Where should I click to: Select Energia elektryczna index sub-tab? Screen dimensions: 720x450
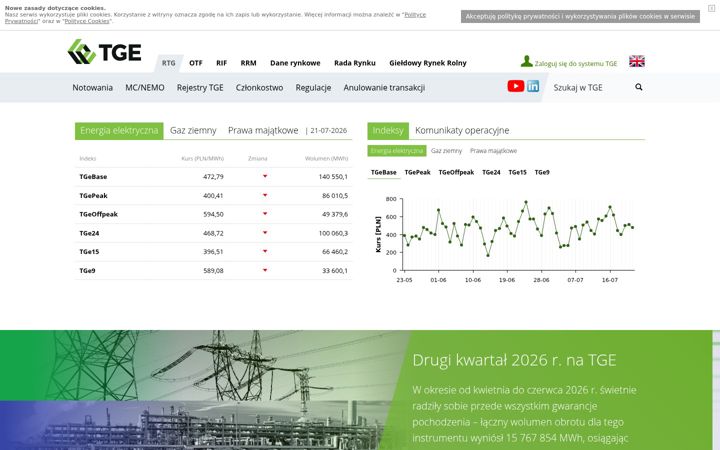pyautogui.click(x=397, y=151)
